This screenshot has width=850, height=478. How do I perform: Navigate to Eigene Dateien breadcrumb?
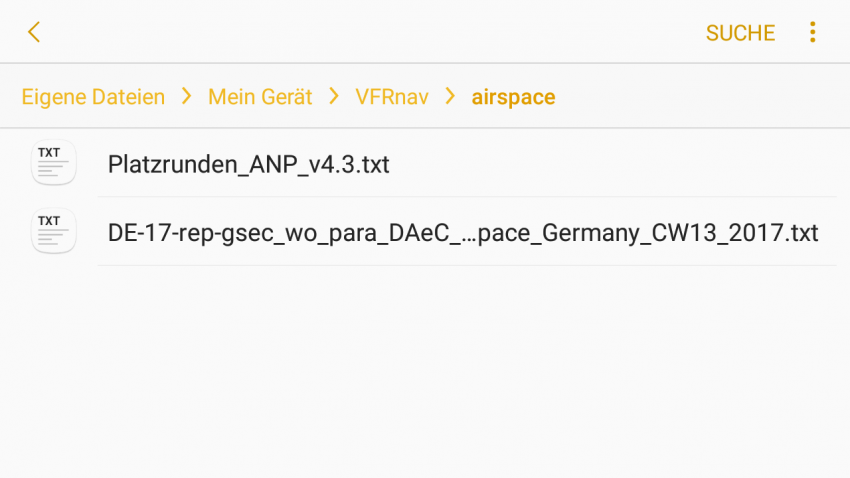(93, 97)
